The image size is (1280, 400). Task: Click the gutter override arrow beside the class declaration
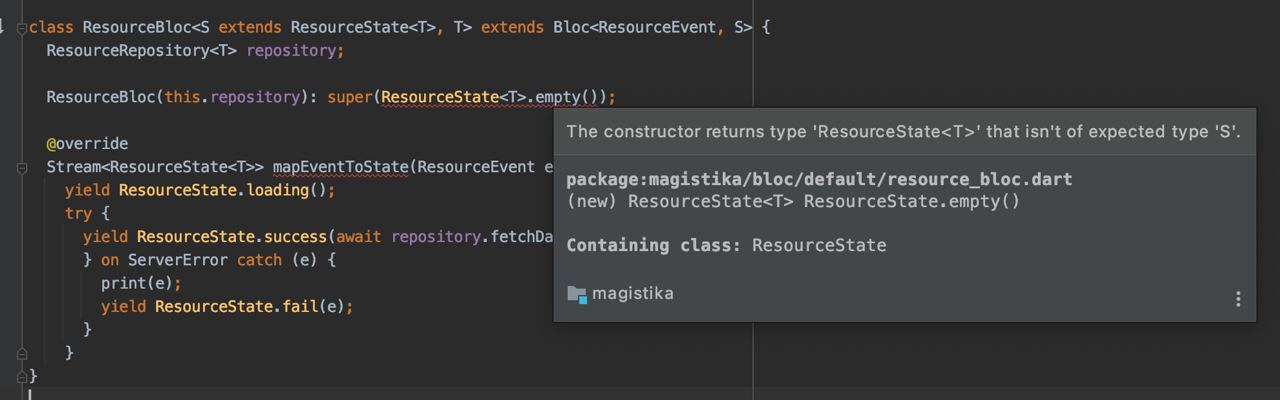coord(3,28)
